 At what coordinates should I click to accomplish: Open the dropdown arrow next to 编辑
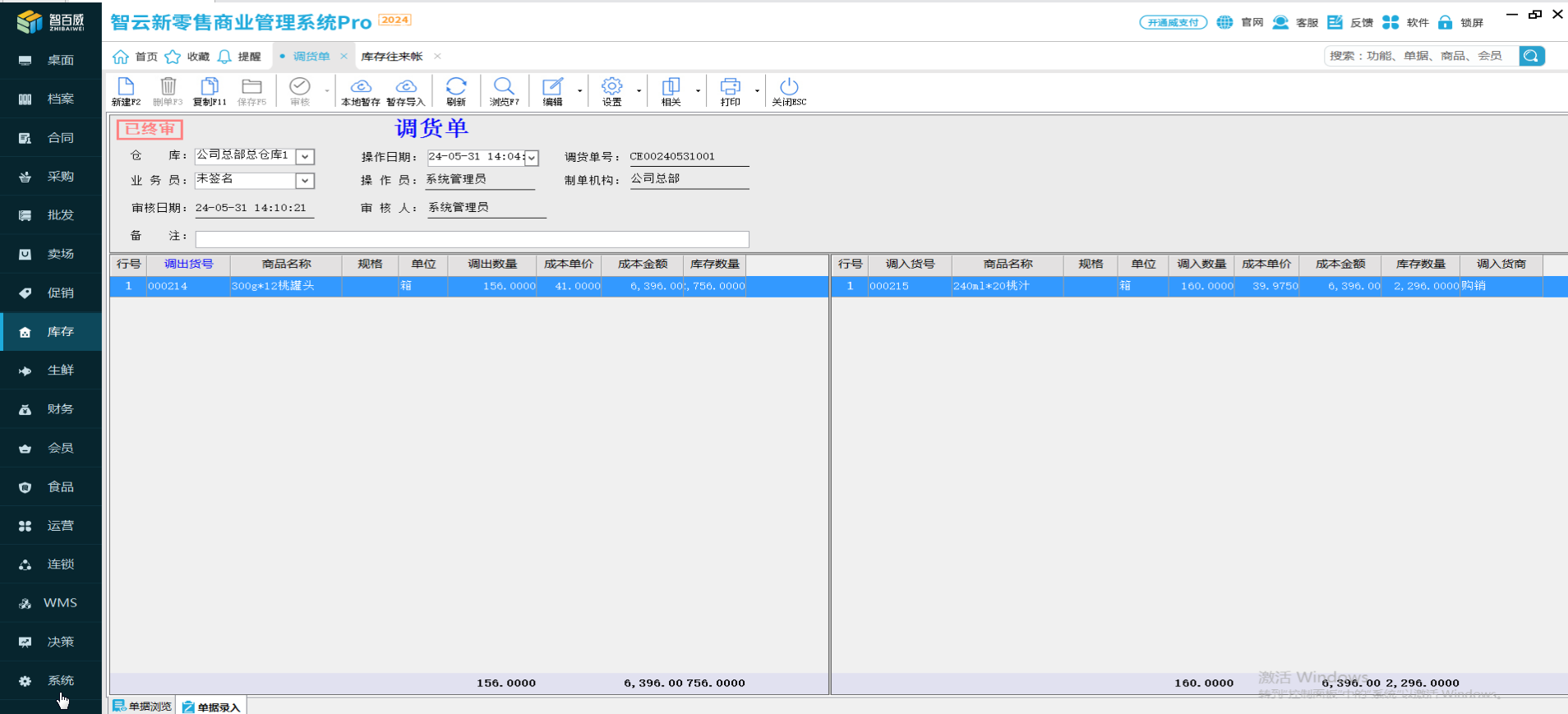point(580,91)
